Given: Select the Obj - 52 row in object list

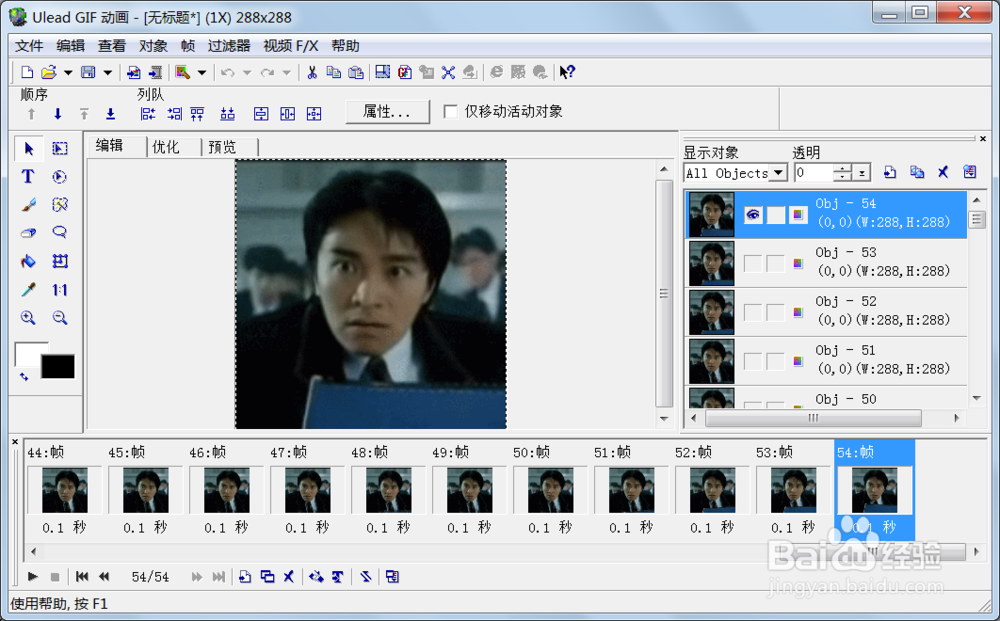Looking at the screenshot, I should (826, 312).
